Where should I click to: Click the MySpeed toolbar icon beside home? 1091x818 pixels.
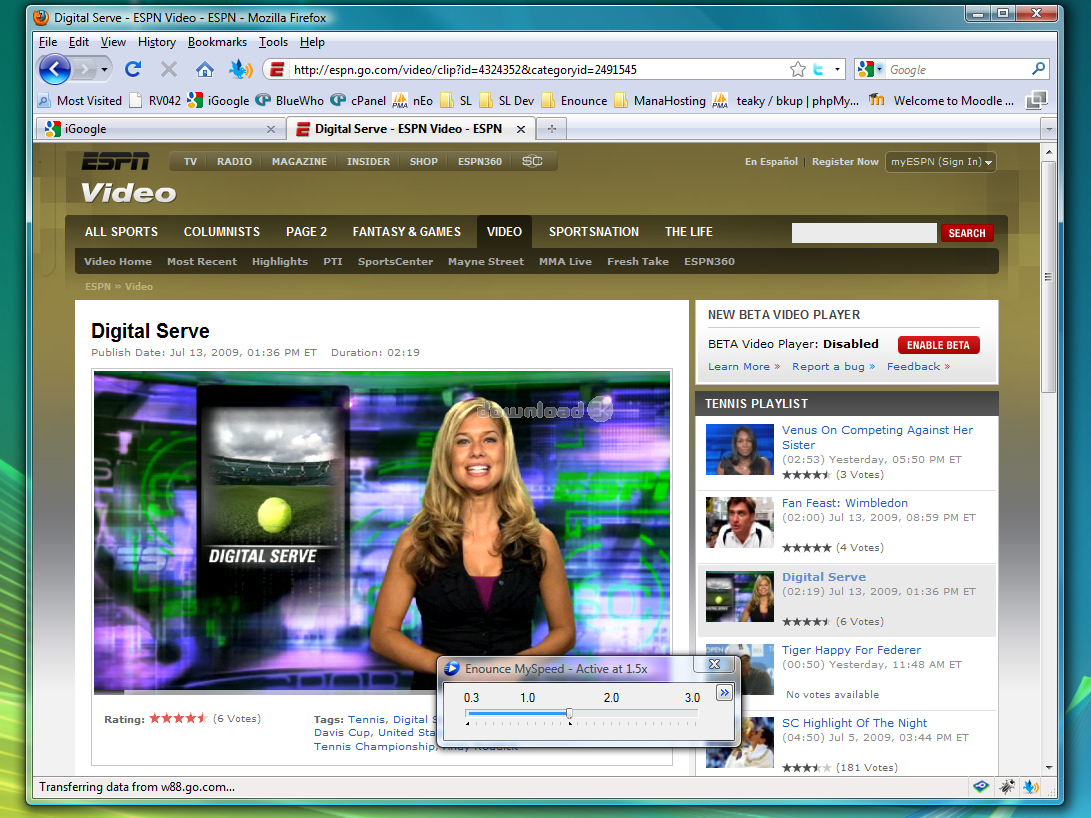click(x=241, y=69)
